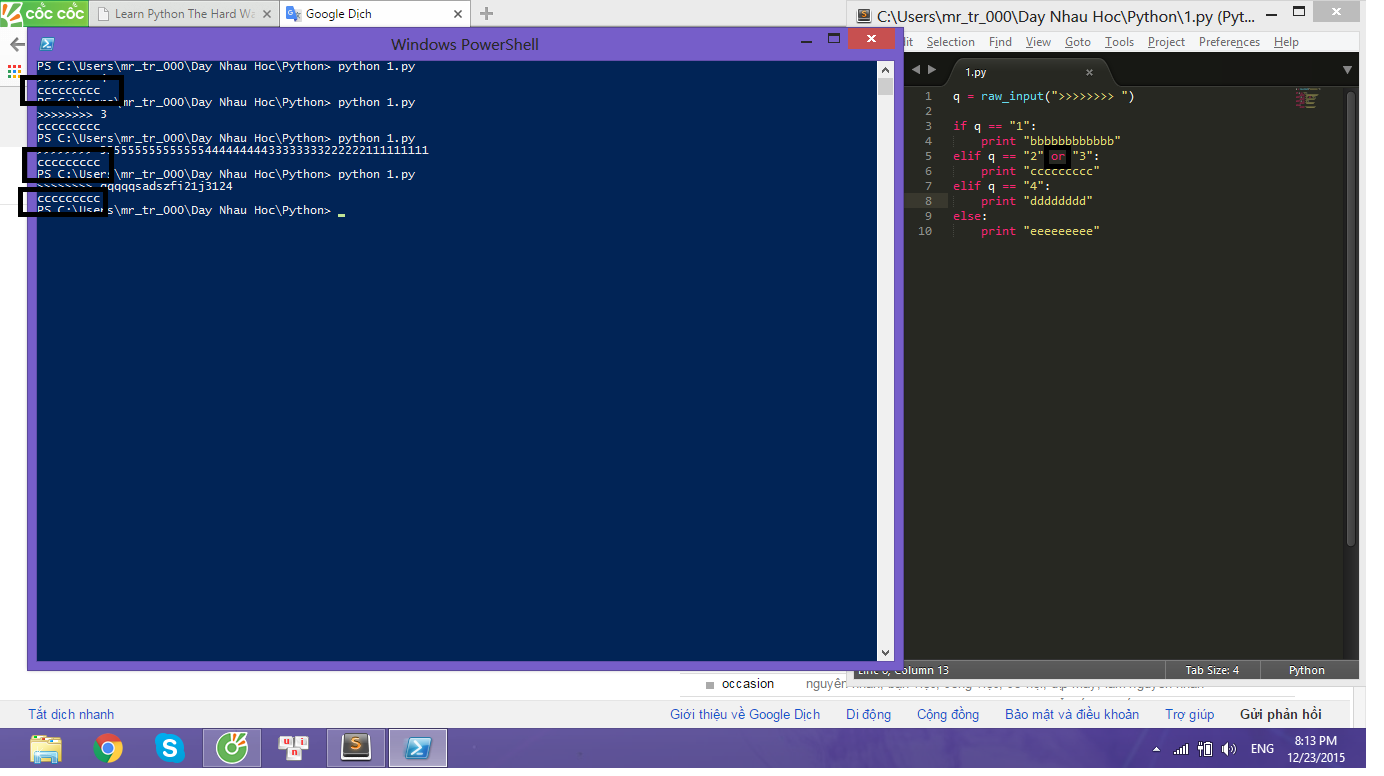
Task: Close the 1.py tab in Sublime
Action: coord(1089,72)
